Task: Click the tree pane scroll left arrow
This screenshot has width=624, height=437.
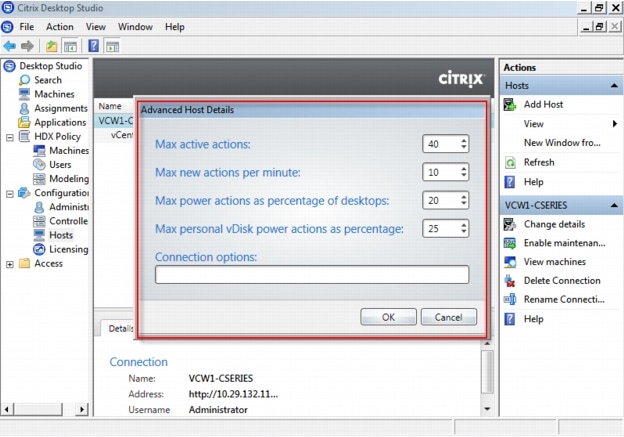Action: (x=7, y=409)
